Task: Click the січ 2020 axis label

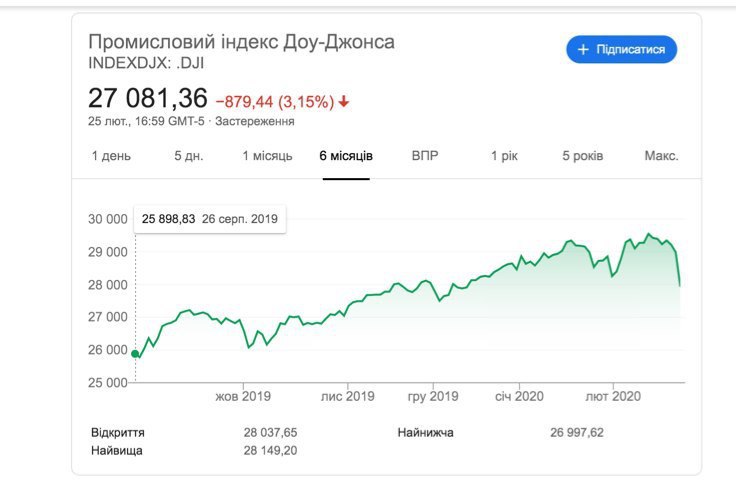Action: pos(519,396)
